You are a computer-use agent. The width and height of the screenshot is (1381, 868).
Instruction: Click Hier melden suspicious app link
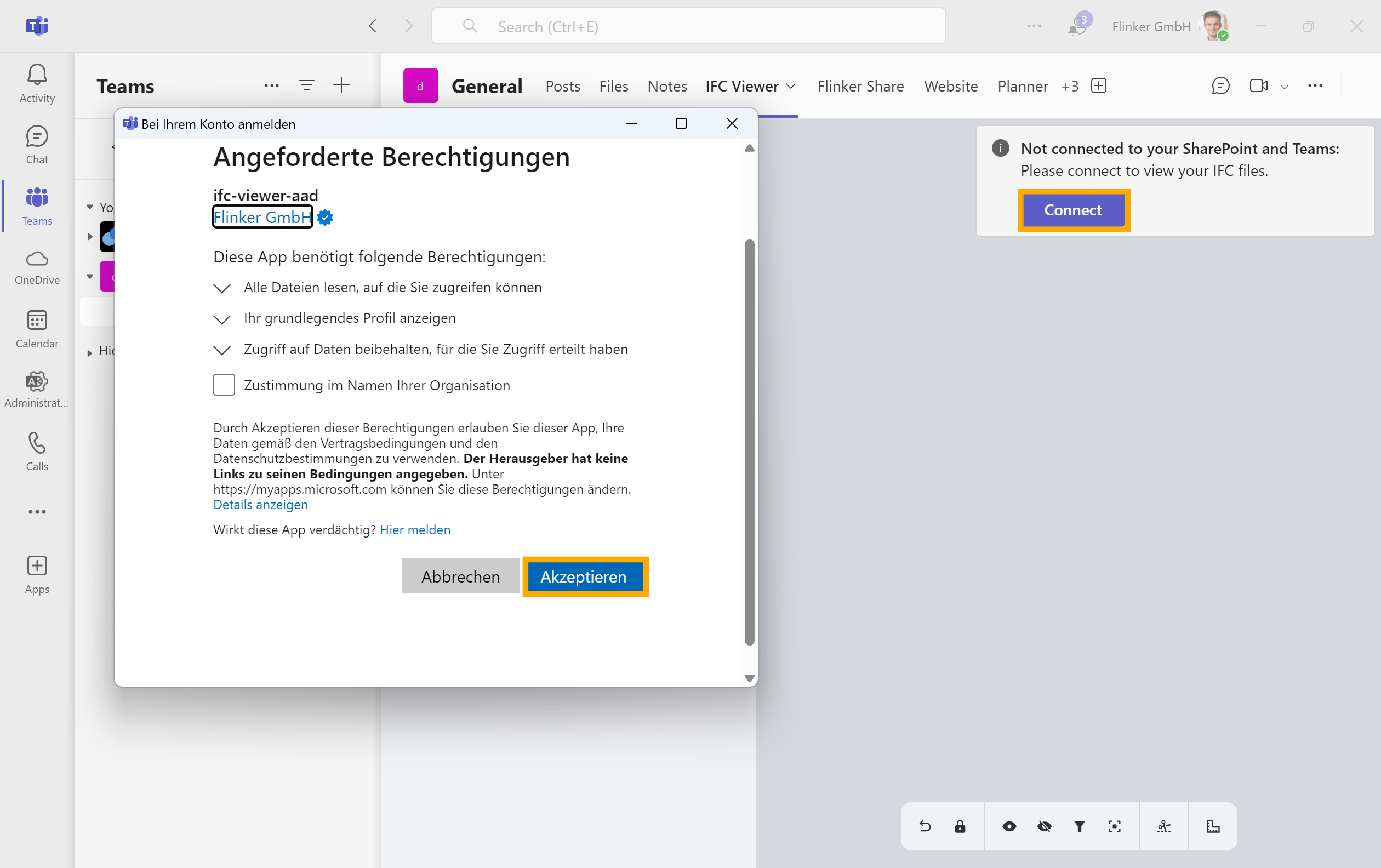(x=414, y=529)
